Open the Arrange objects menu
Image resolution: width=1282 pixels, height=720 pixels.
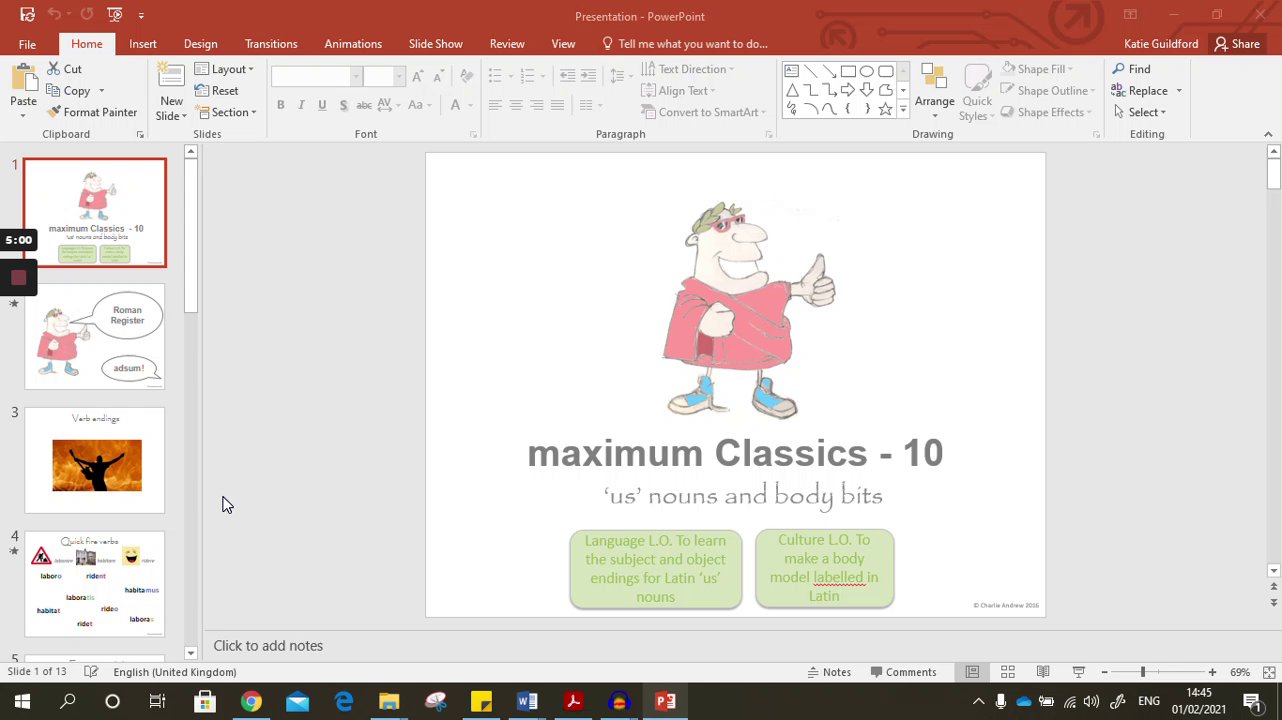point(934,90)
